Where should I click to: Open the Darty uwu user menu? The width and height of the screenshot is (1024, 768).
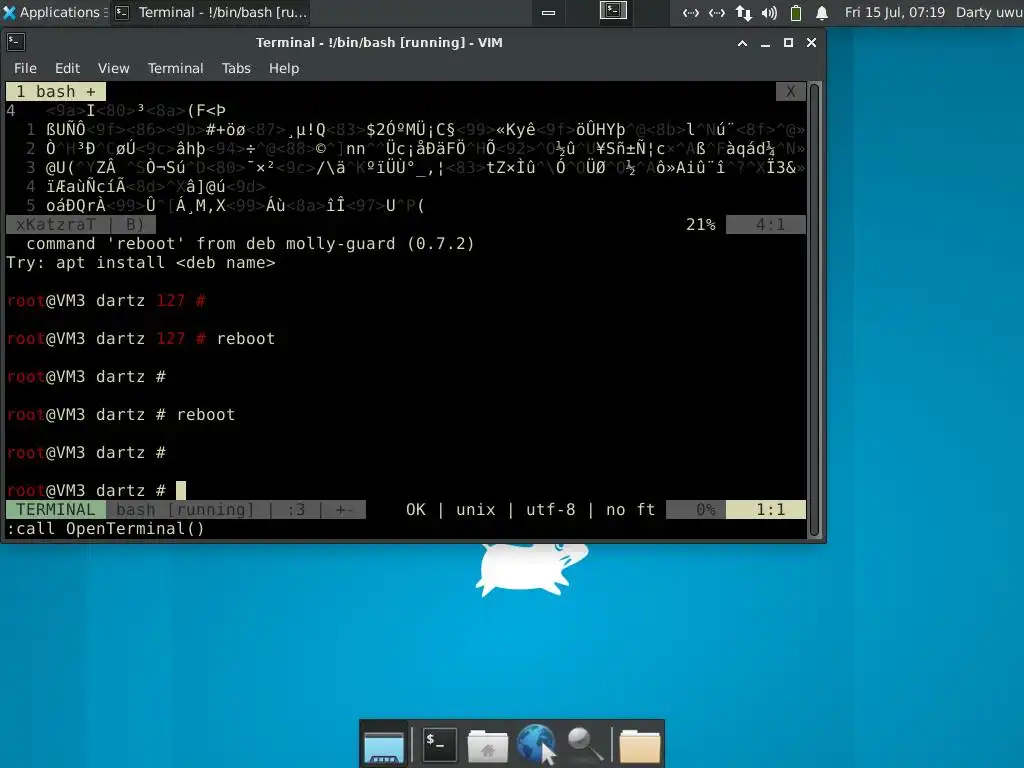[989, 12]
